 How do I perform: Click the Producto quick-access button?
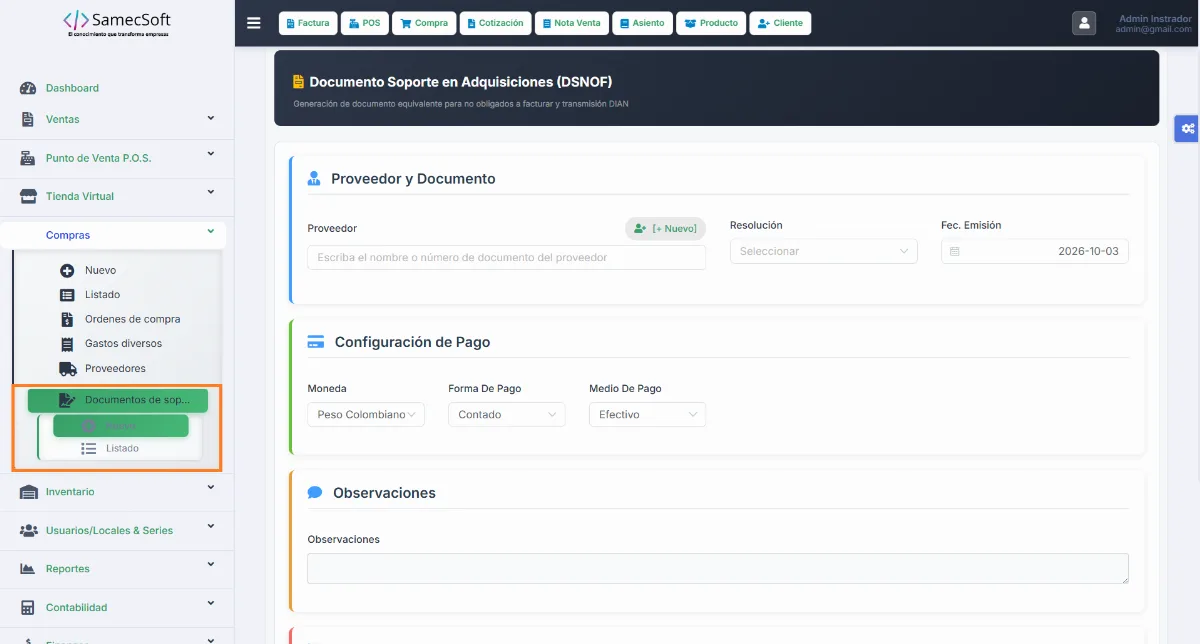(x=711, y=23)
